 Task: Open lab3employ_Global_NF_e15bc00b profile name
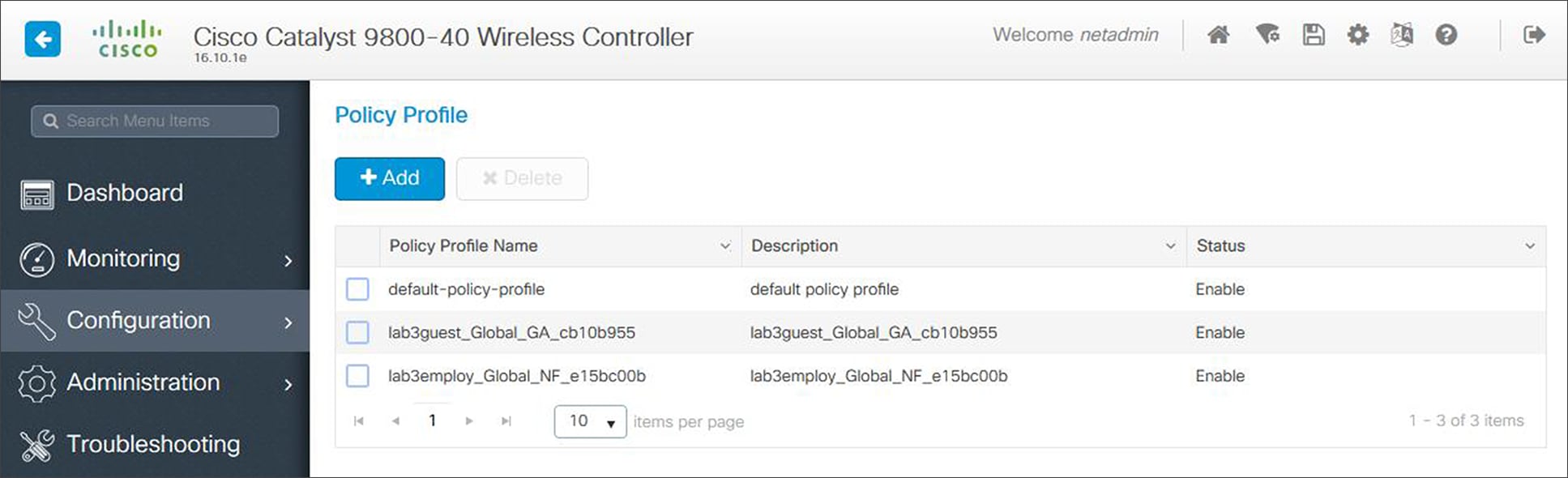(517, 376)
